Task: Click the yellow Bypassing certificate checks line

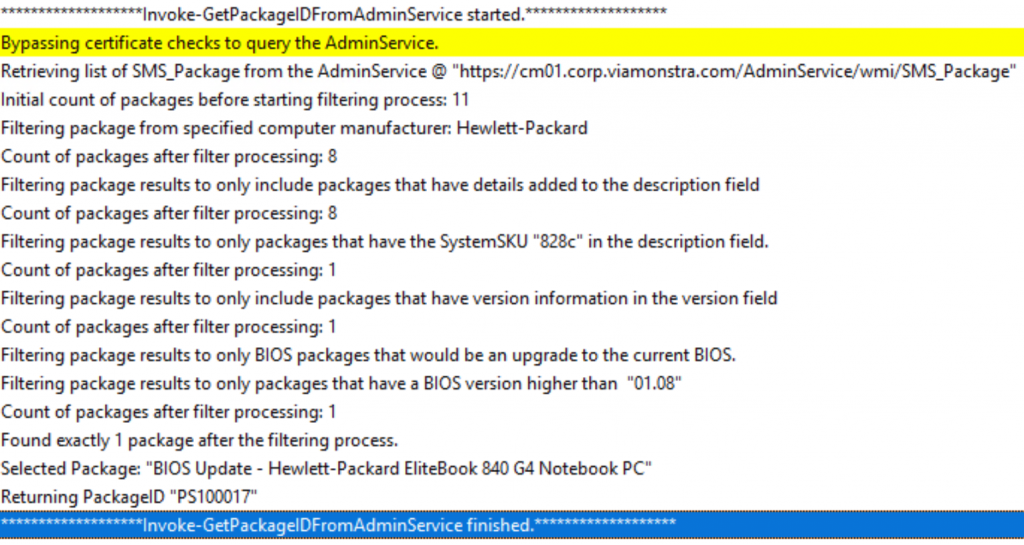Action: click(512, 42)
